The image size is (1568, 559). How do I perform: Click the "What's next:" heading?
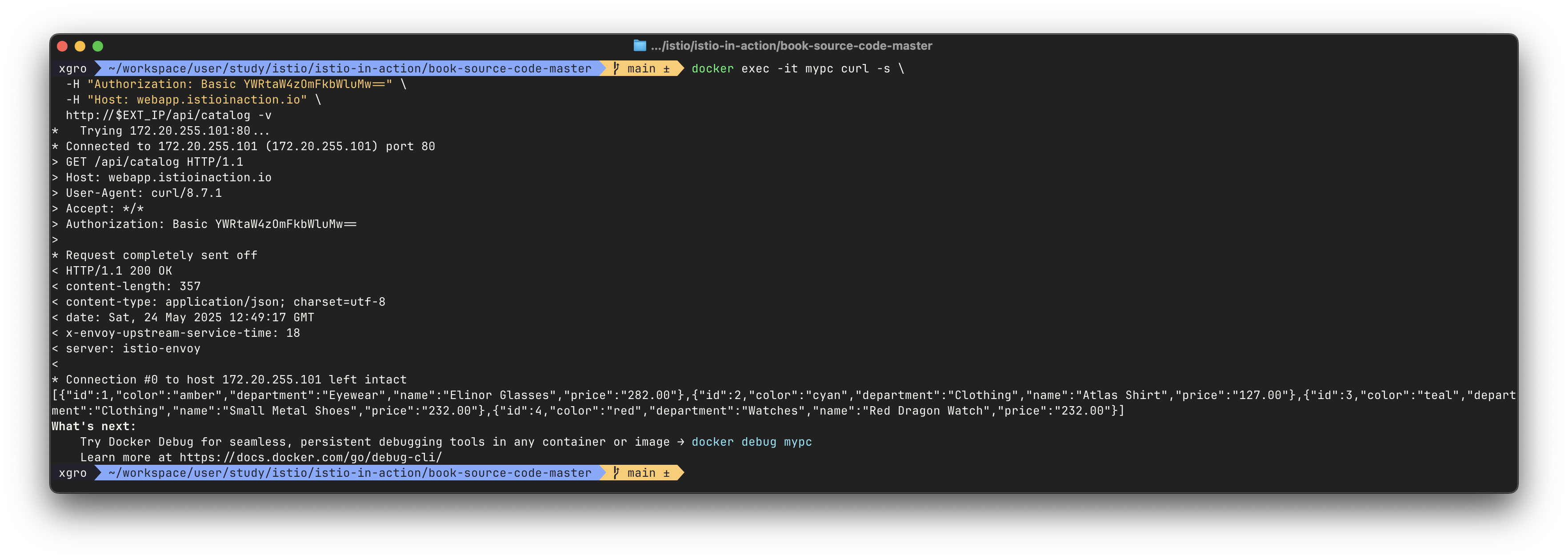click(94, 426)
